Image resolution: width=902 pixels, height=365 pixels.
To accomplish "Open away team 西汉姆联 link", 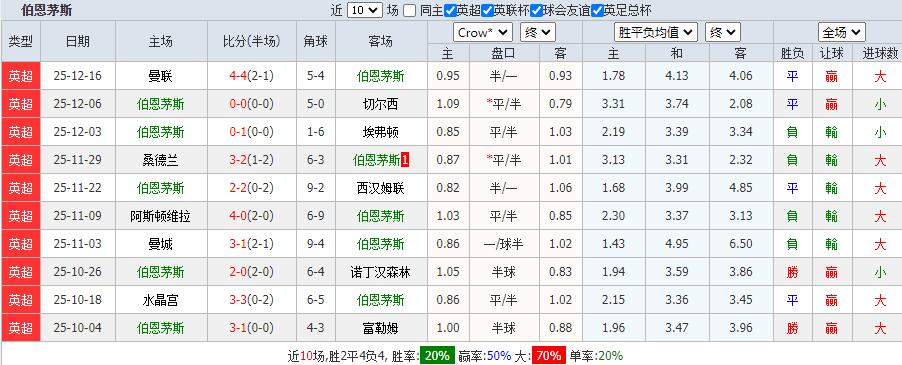I will [381, 188].
